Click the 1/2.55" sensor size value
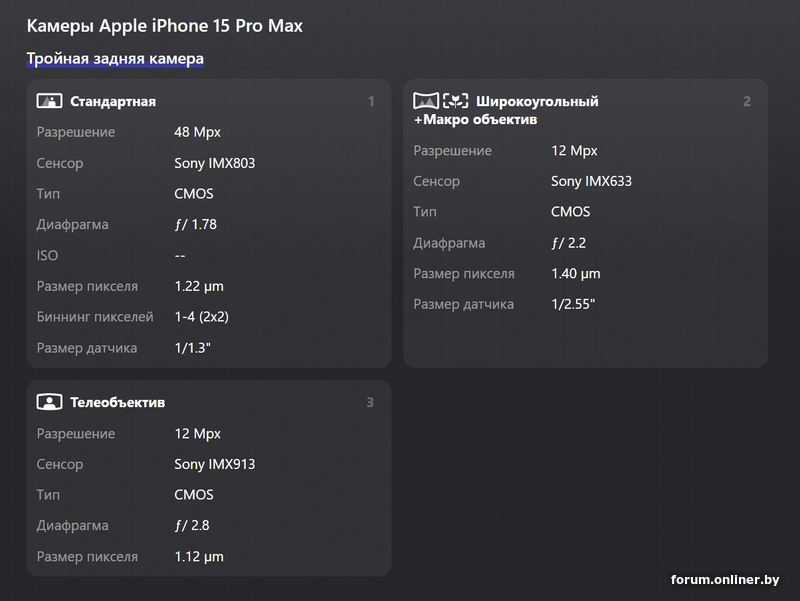Viewport: 800px width, 601px height. tap(573, 305)
